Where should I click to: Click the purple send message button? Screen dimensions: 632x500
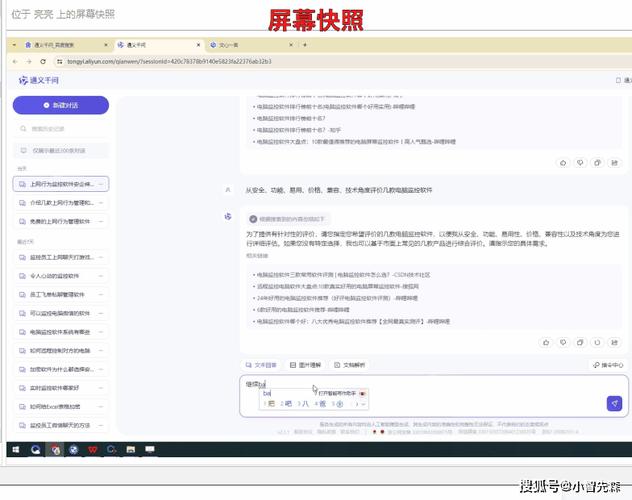pyautogui.click(x=614, y=403)
